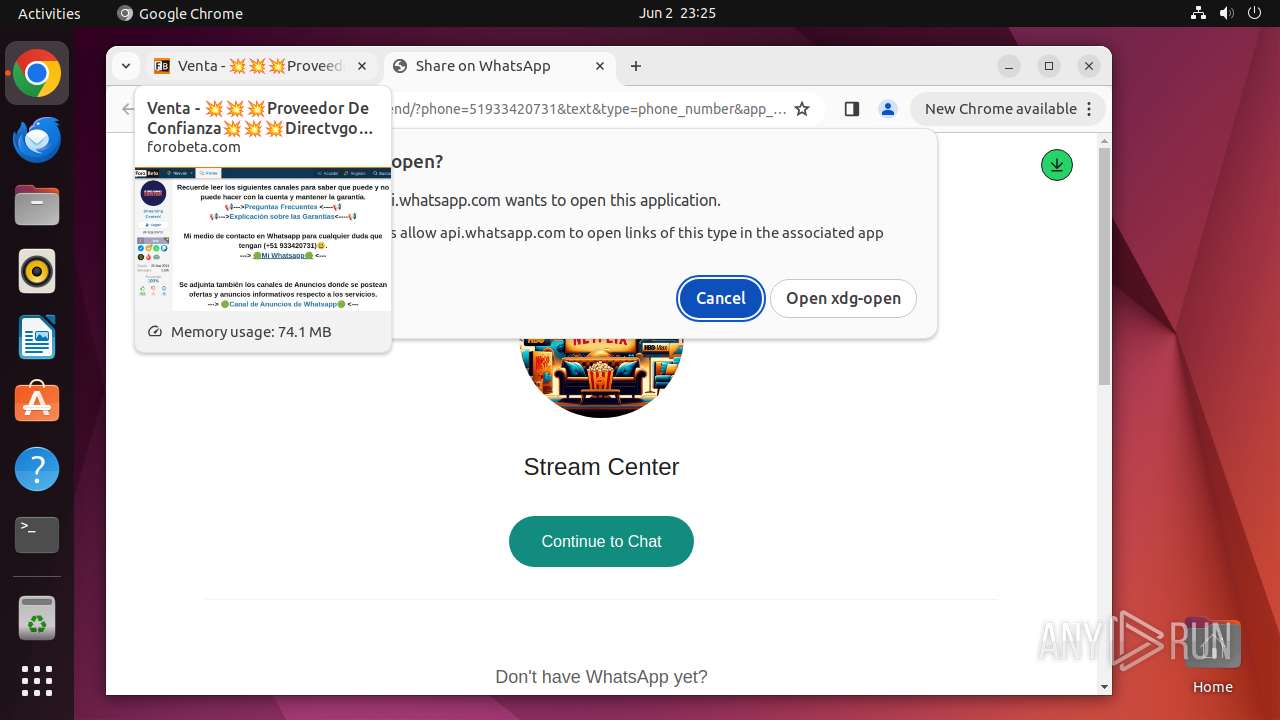1280x720 pixels.
Task: Click New Chrome available update button
Action: pyautogui.click(x=1007, y=109)
